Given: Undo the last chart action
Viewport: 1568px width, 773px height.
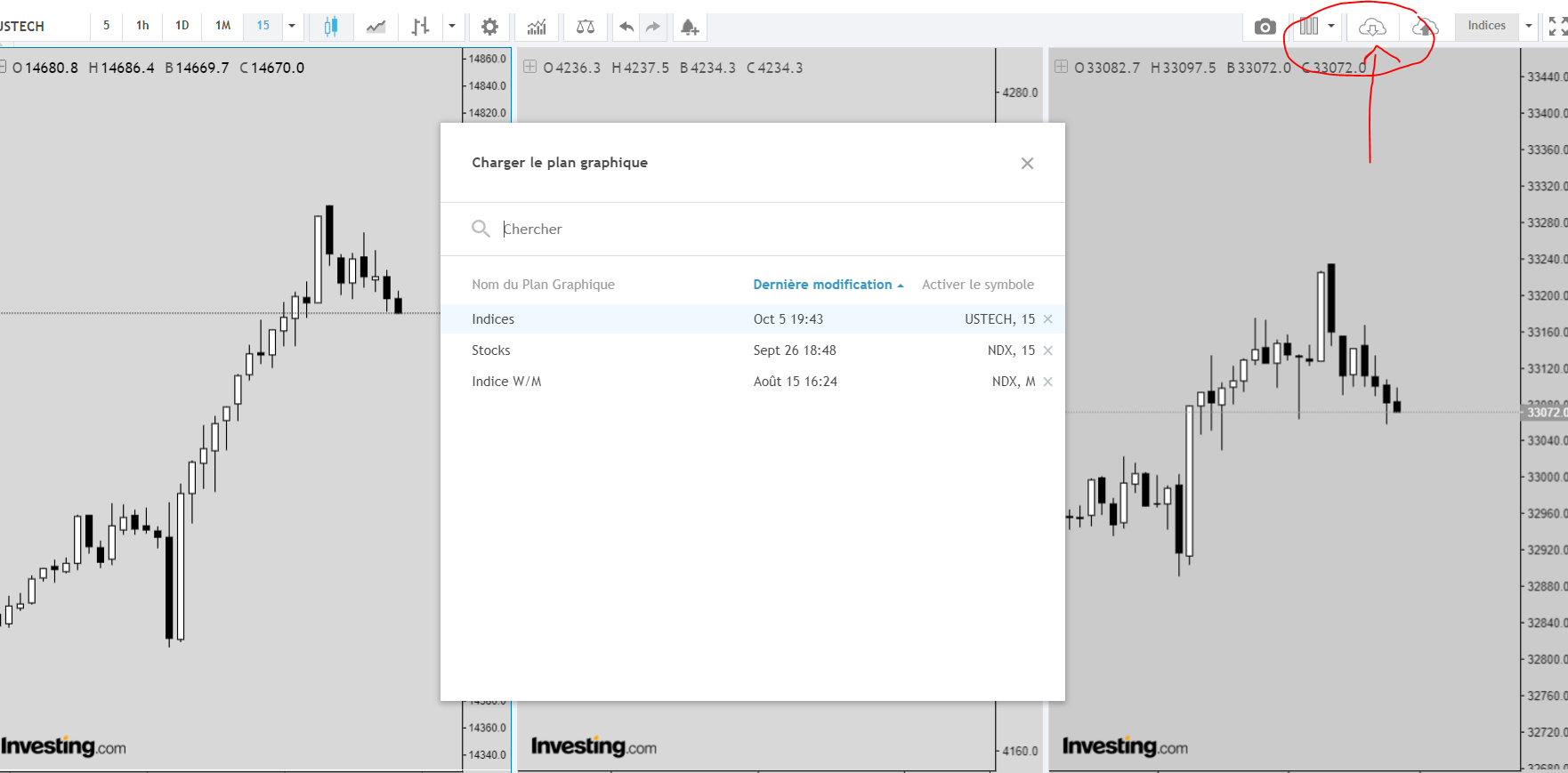Looking at the screenshot, I should (x=626, y=27).
